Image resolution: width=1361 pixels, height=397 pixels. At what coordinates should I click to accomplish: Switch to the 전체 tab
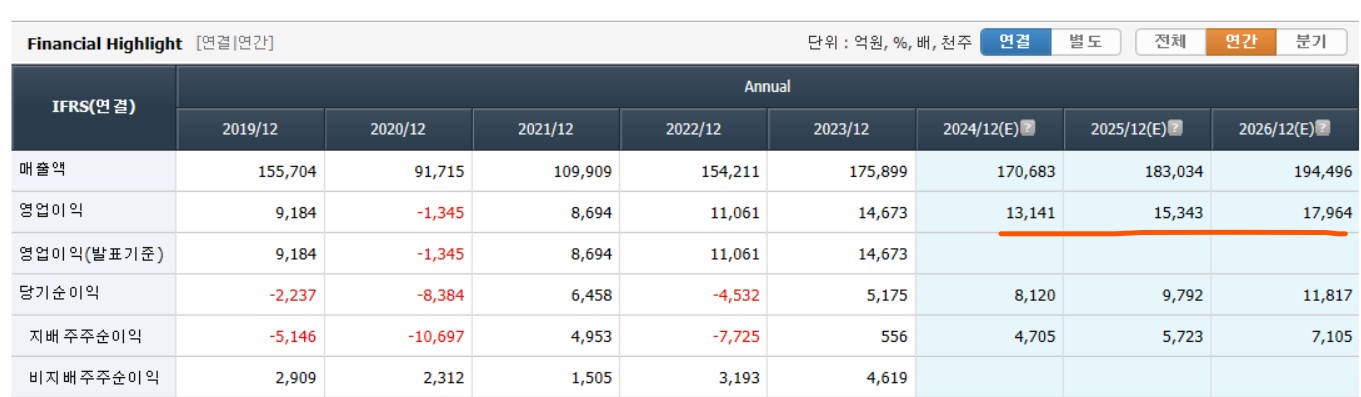(1170, 42)
